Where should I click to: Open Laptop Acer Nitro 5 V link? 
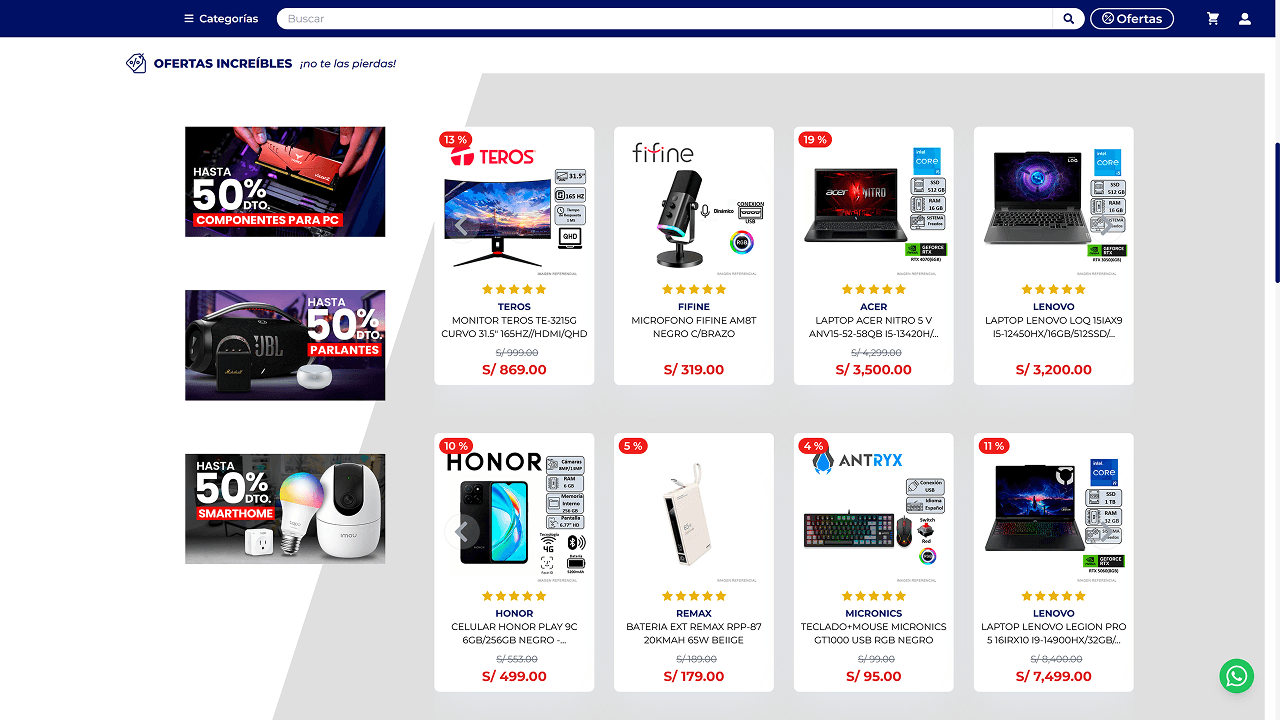point(874,327)
